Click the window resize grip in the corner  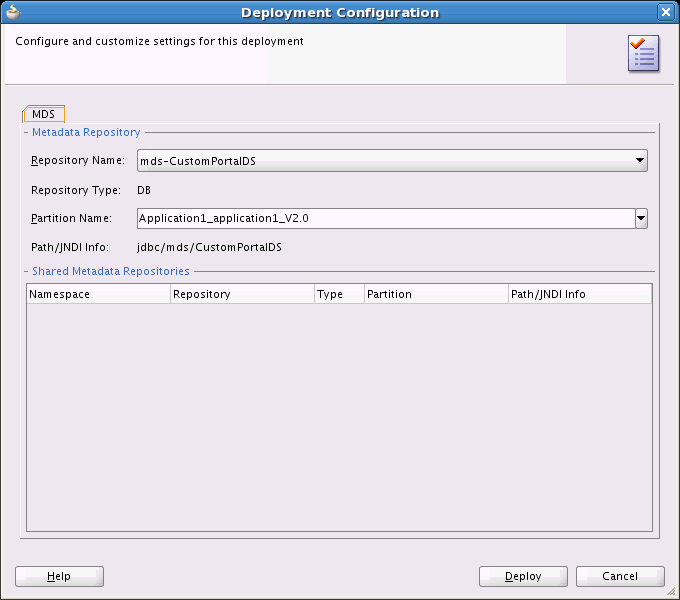point(671,591)
